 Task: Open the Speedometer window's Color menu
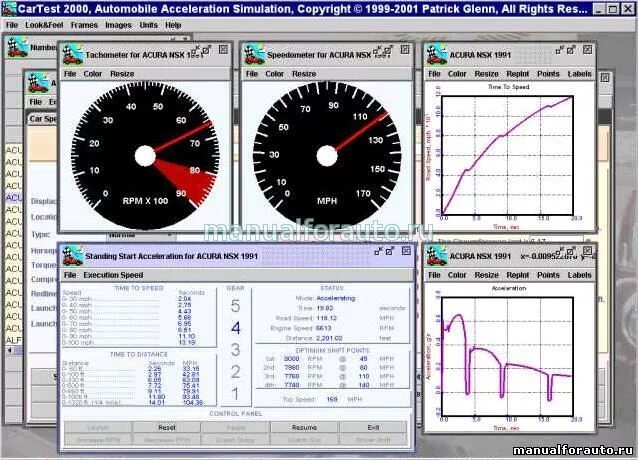pos(275,74)
